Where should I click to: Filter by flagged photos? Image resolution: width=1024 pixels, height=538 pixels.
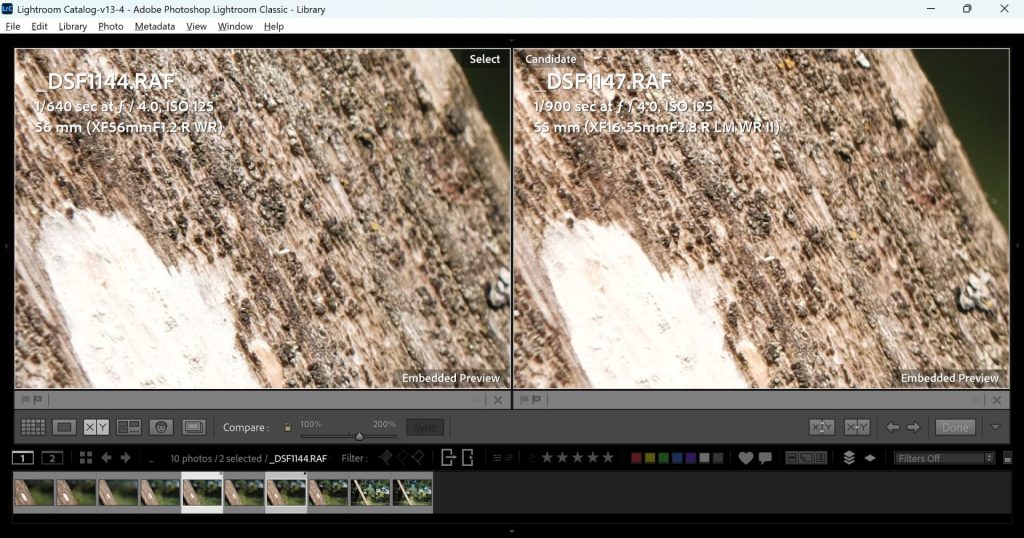386,458
